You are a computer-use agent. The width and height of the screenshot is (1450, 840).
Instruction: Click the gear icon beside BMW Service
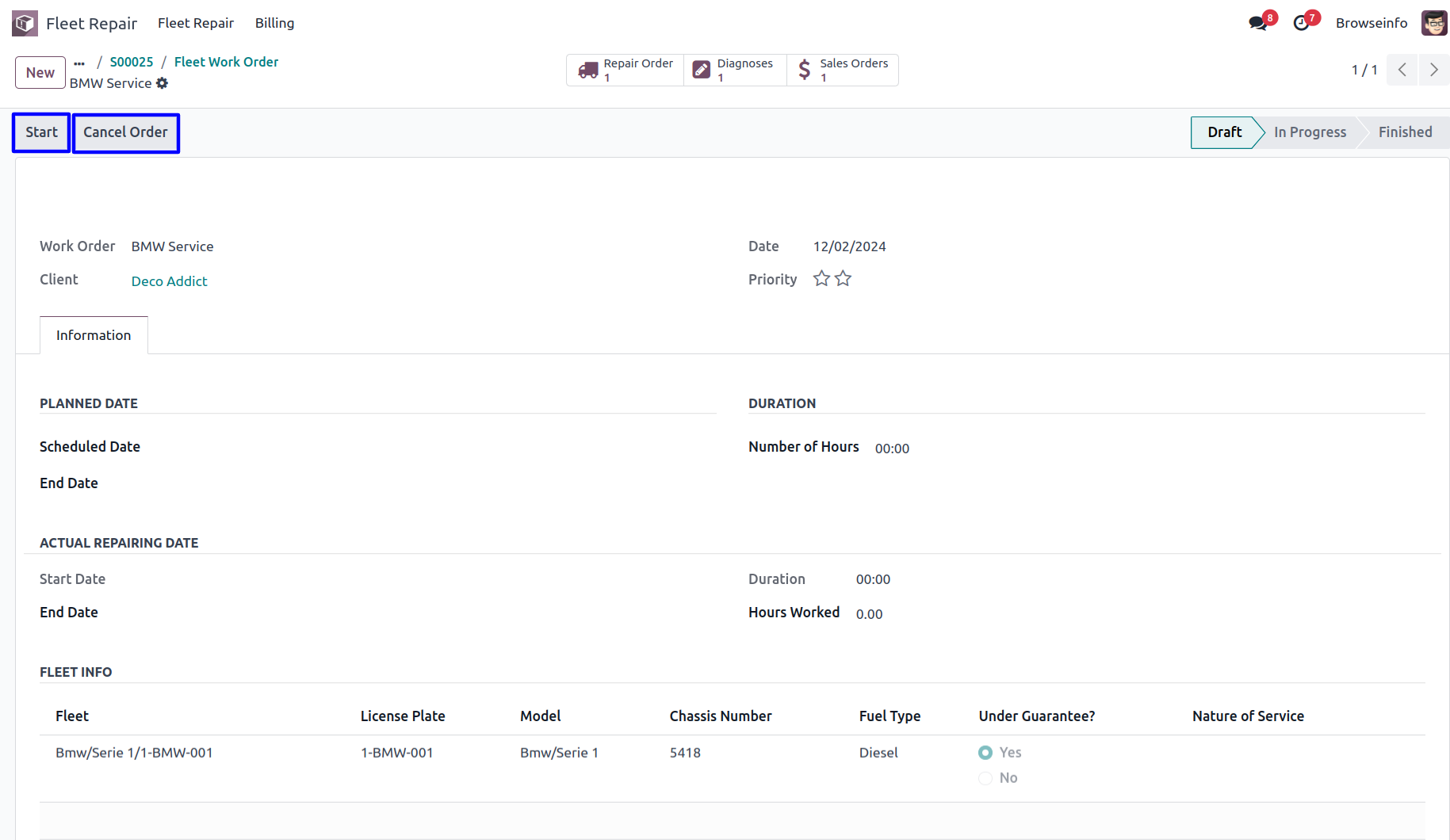(x=163, y=83)
